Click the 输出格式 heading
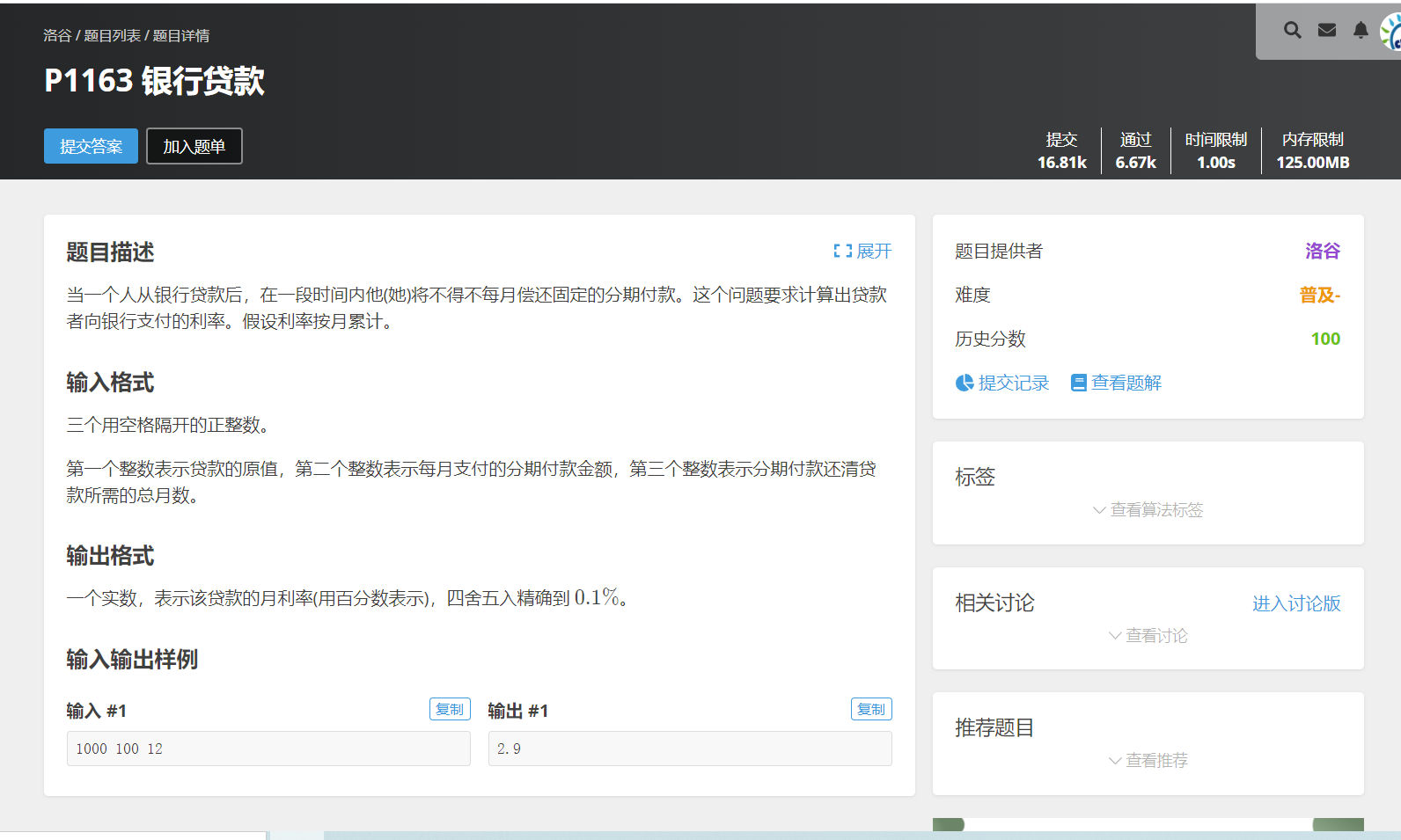Viewport: 1401px width, 840px height. 110,556
